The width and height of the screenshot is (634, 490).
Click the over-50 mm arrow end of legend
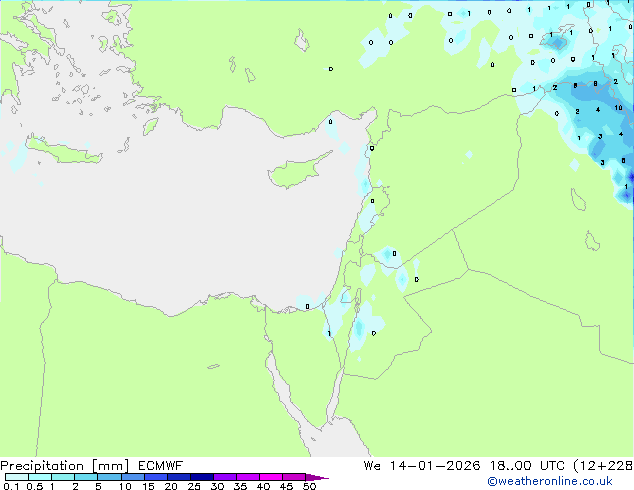click(x=317, y=477)
